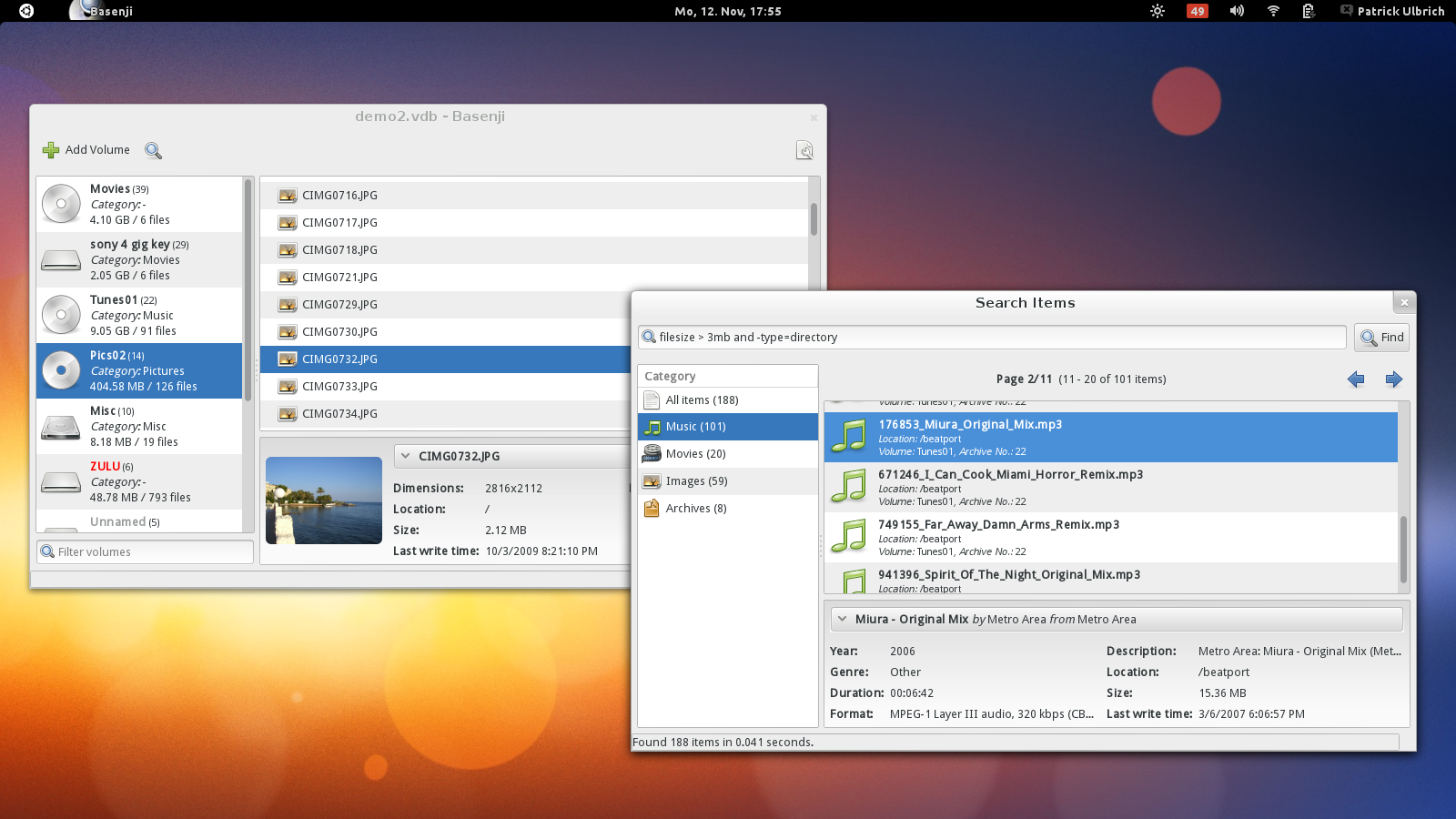Click the CIMG0732 photo preview thumbnail

coord(324,500)
